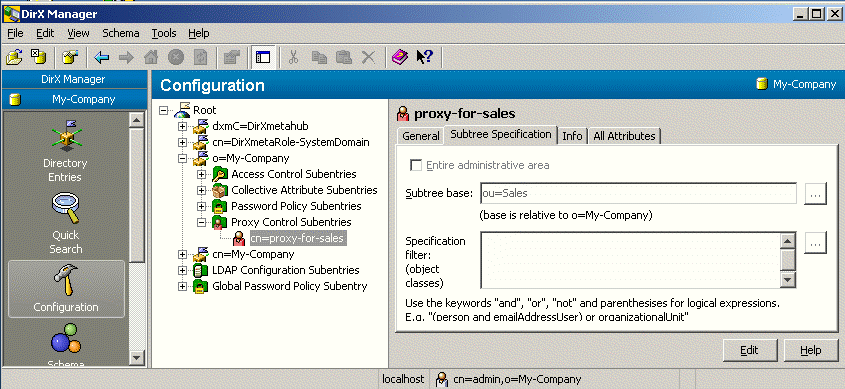Open the View menu
The height and width of the screenshot is (389, 845).
[x=78, y=33]
